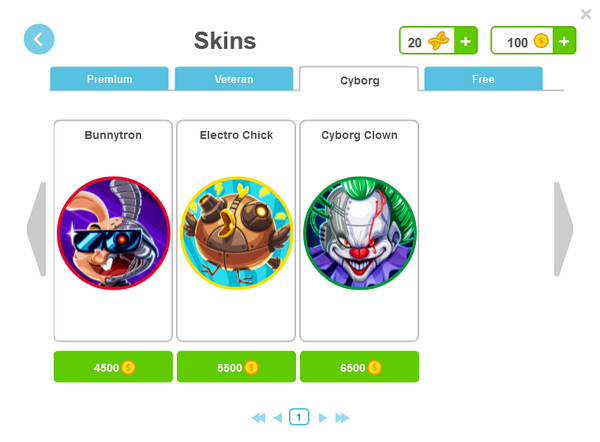Add more coins with the plus button
The image size is (600, 442).
[564, 41]
